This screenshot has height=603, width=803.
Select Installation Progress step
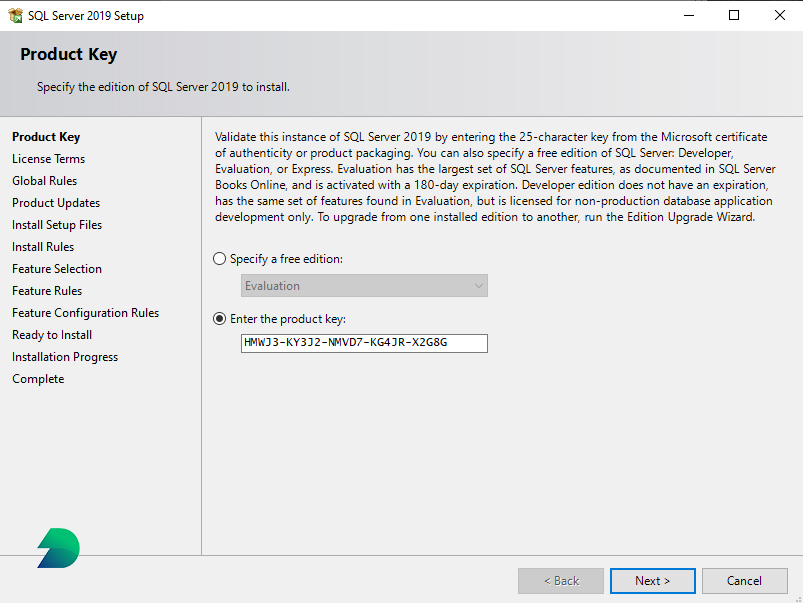[x=65, y=357]
